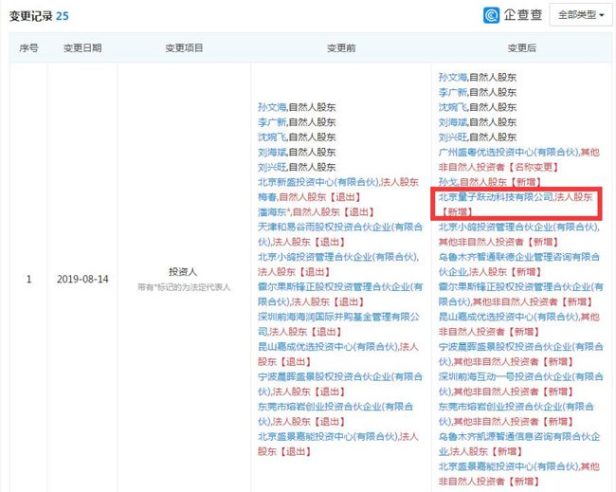The image size is (616, 492).
Task: Click the 变更项目 column header
Action: click(x=184, y=48)
